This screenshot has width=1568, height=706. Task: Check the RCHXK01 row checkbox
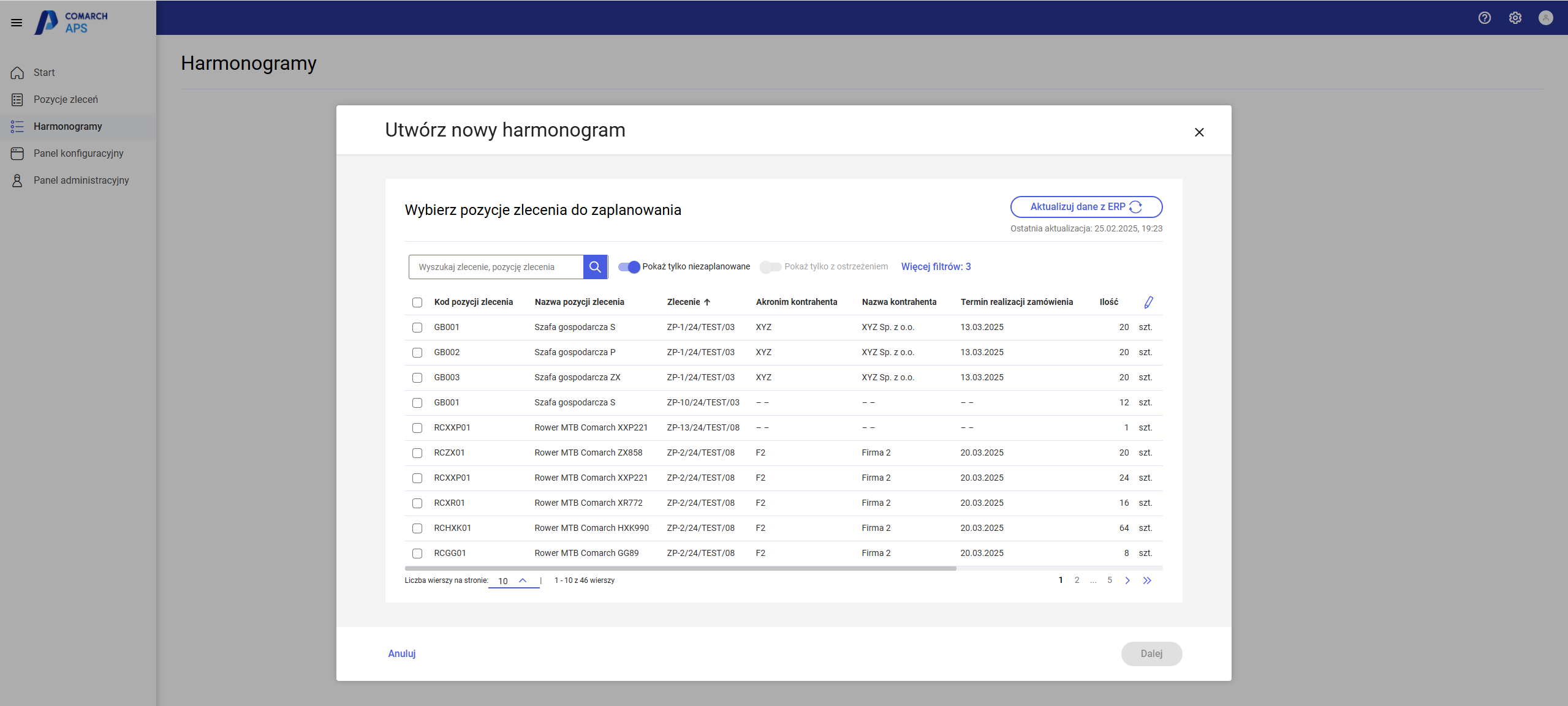point(417,528)
